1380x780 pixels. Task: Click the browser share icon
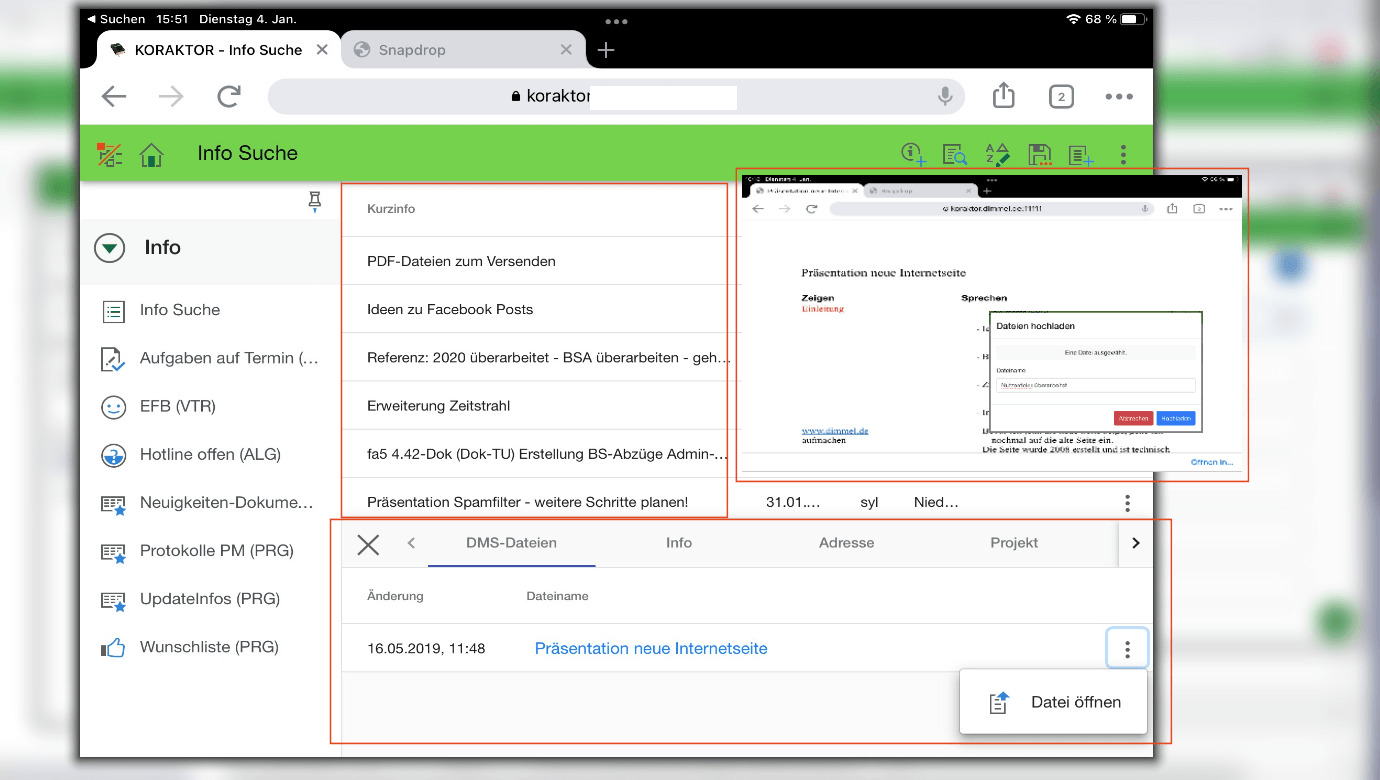[1004, 96]
